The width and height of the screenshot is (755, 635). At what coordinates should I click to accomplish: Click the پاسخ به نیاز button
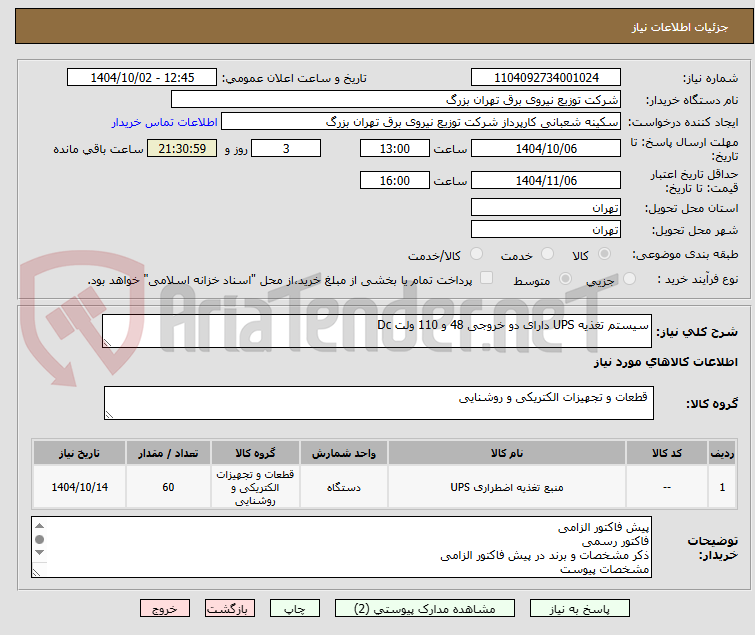pos(580,609)
